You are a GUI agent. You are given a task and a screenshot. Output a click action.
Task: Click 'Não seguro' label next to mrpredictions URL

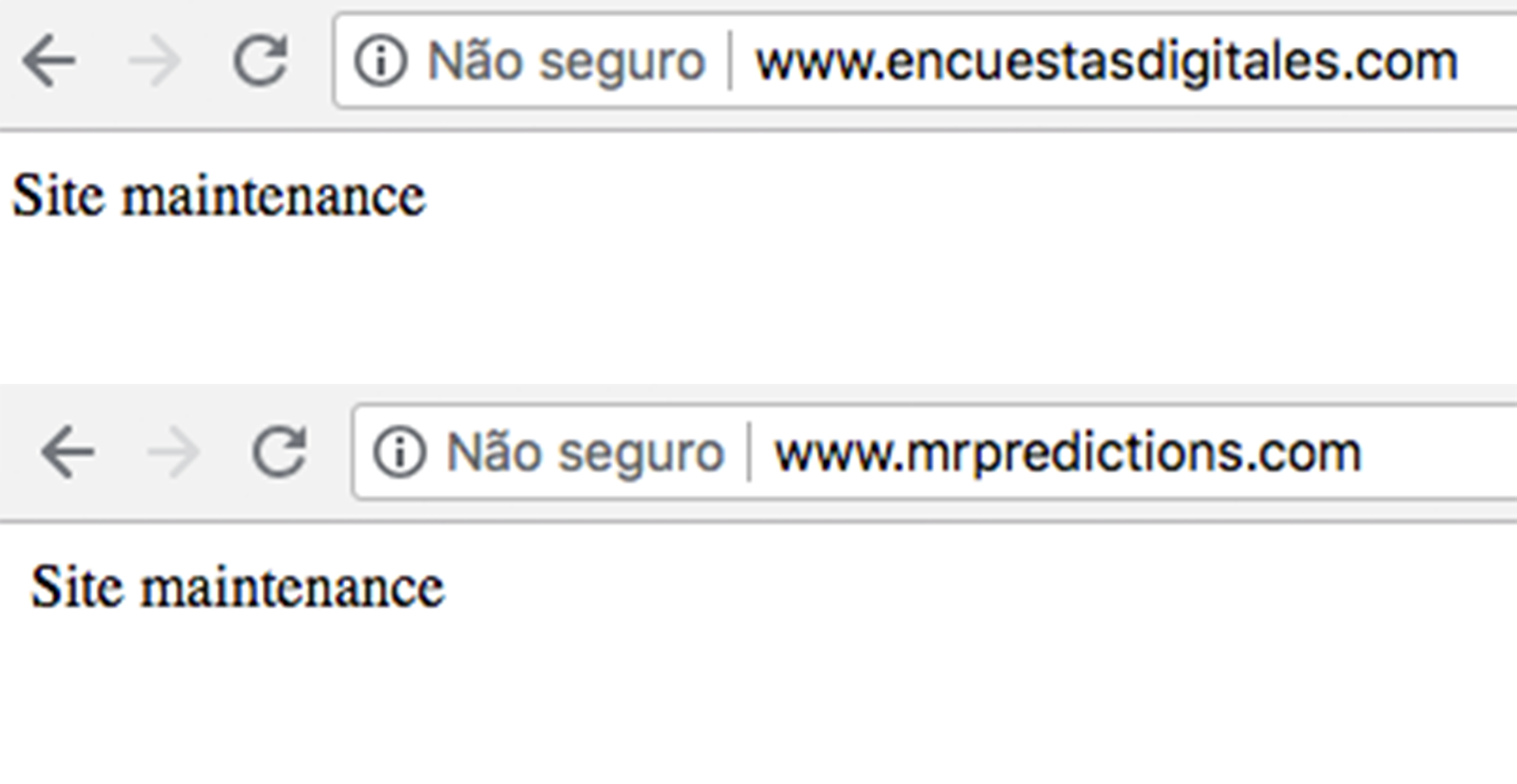[x=585, y=453]
